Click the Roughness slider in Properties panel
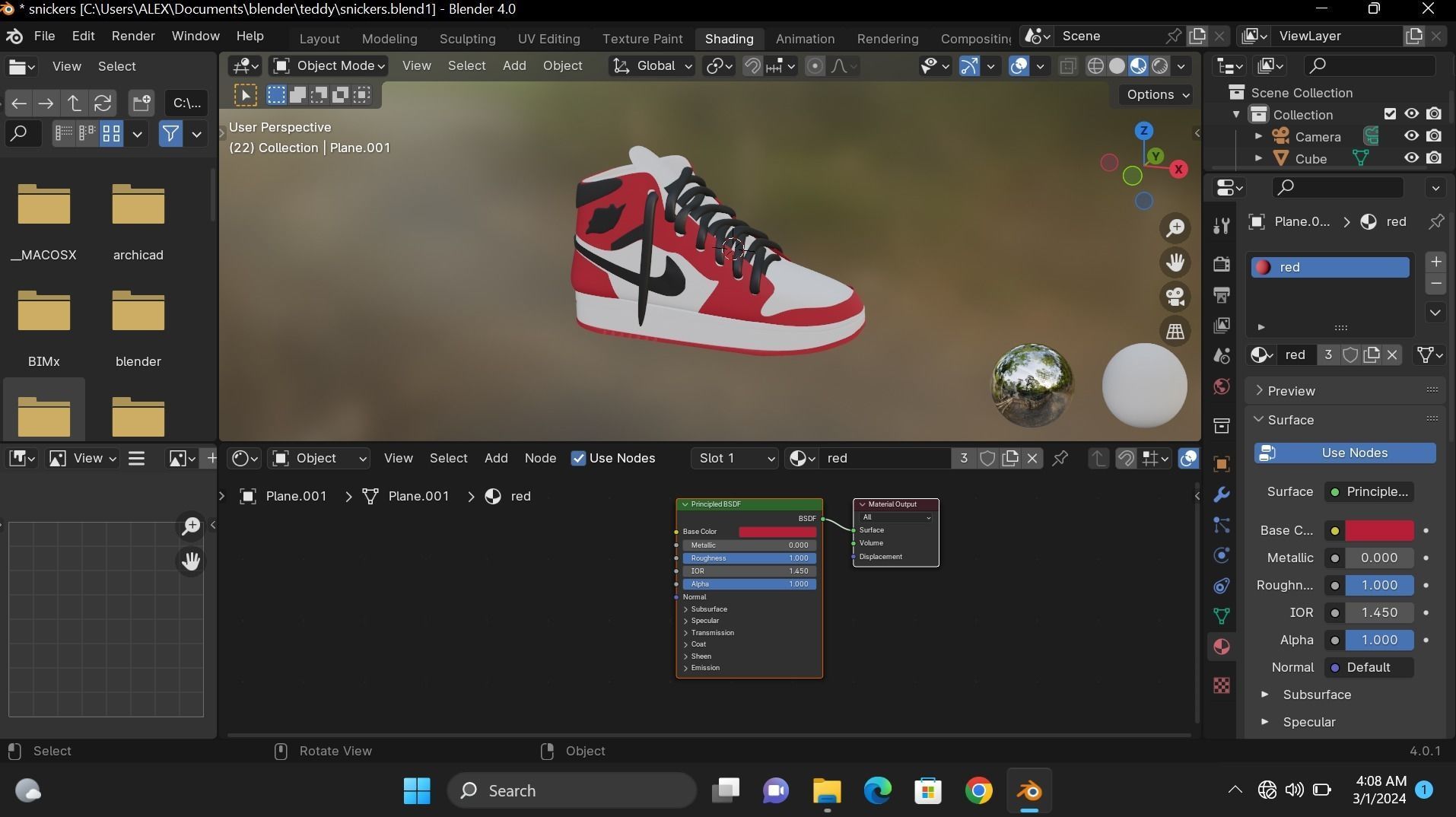The width and height of the screenshot is (1456, 817). (1379, 585)
